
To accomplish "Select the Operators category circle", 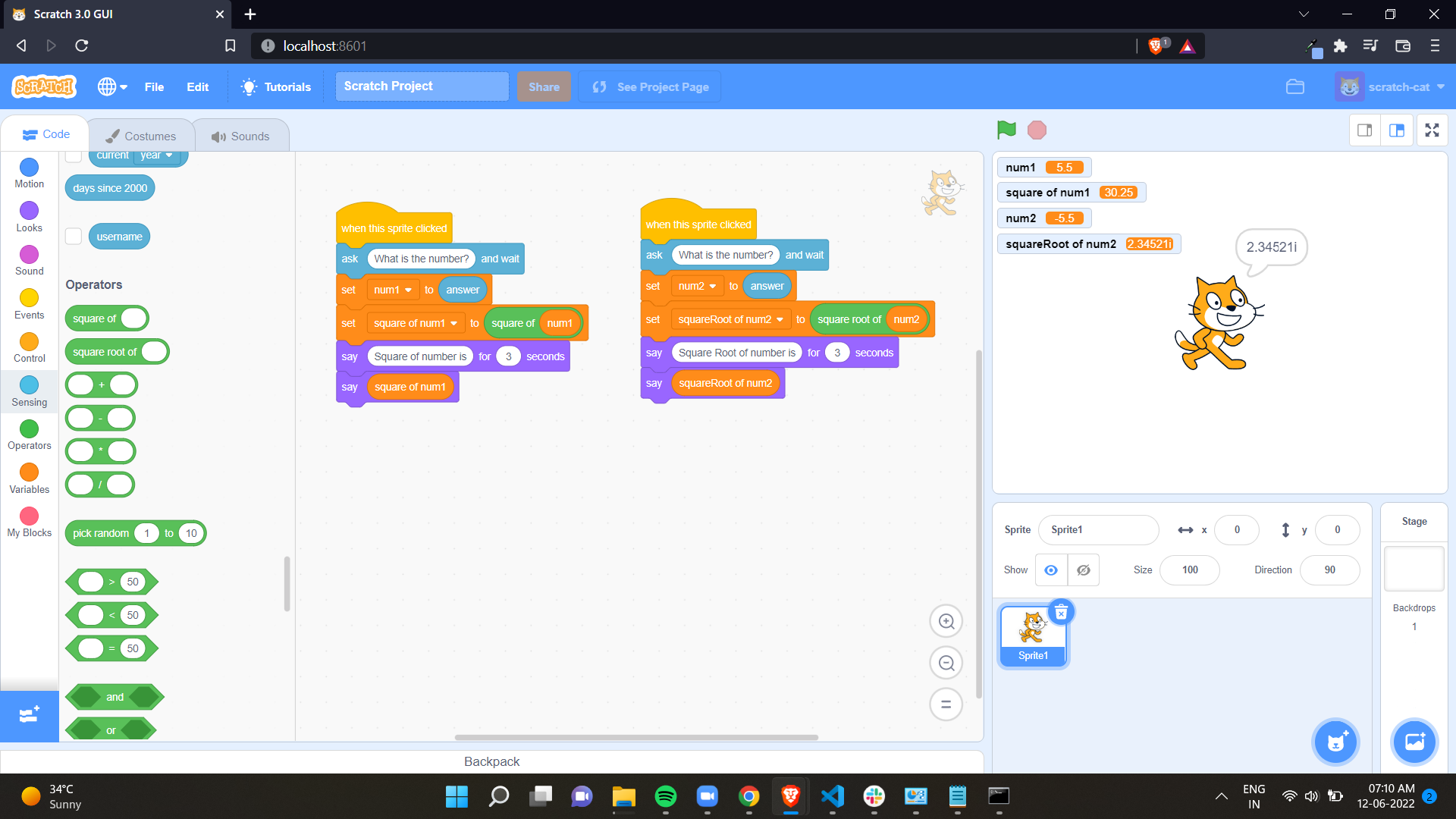I will 29,429.
